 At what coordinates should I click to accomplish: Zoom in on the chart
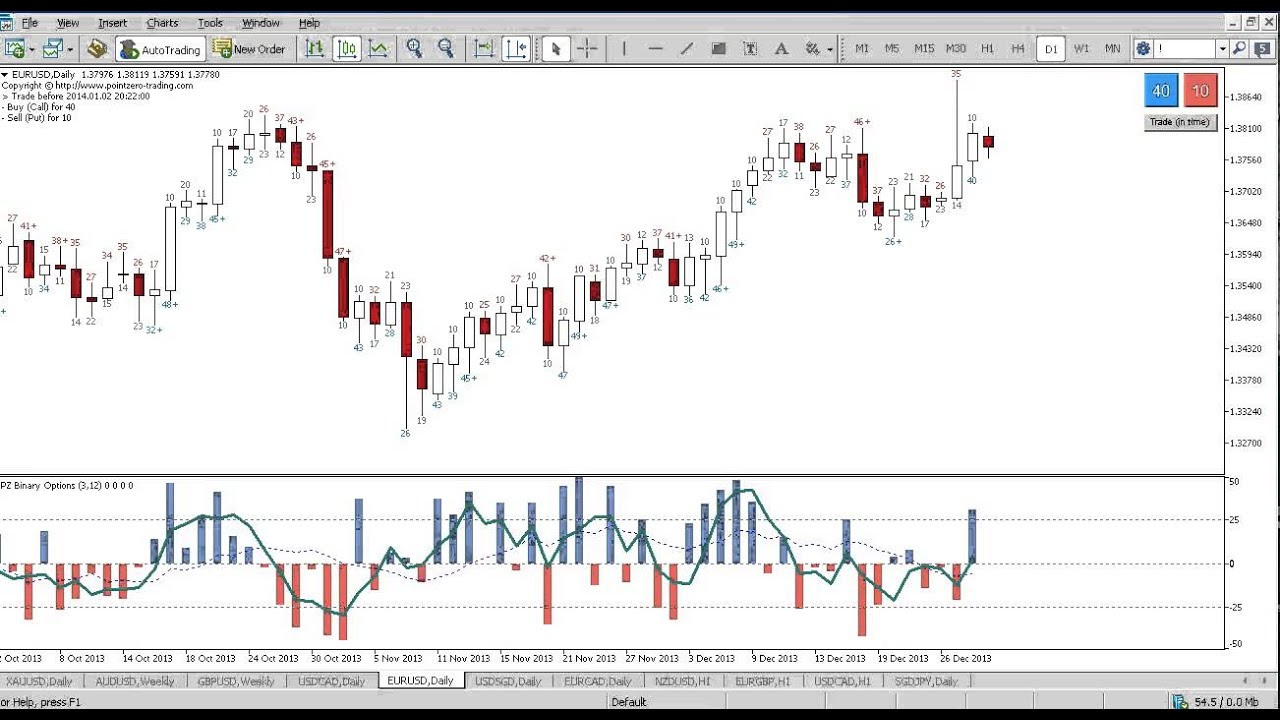pyautogui.click(x=415, y=48)
